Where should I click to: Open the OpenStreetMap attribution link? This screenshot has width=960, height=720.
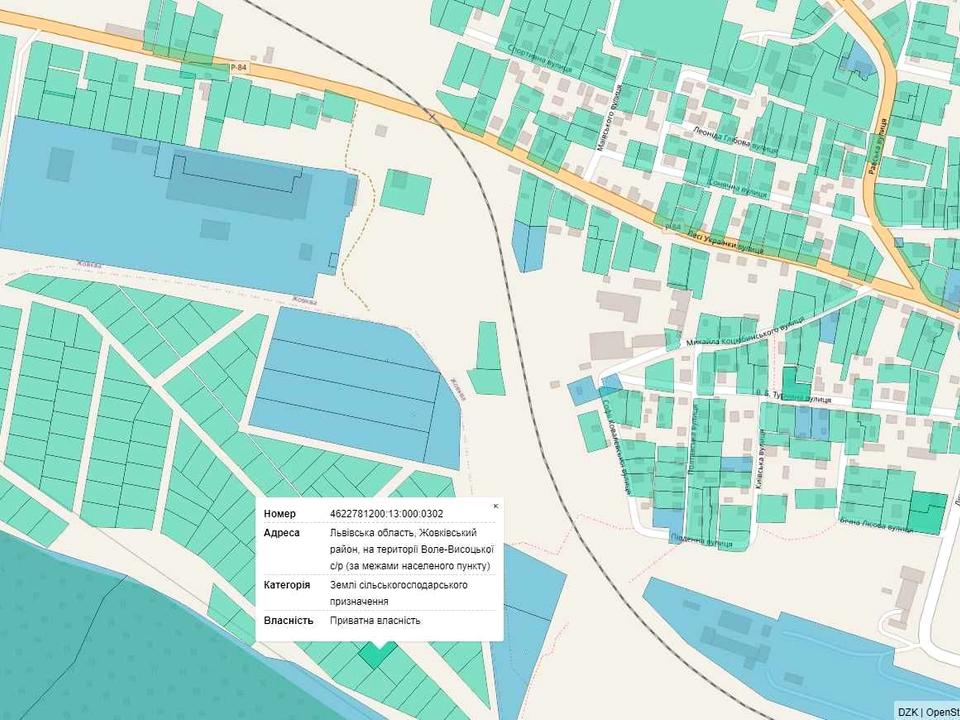(942, 713)
